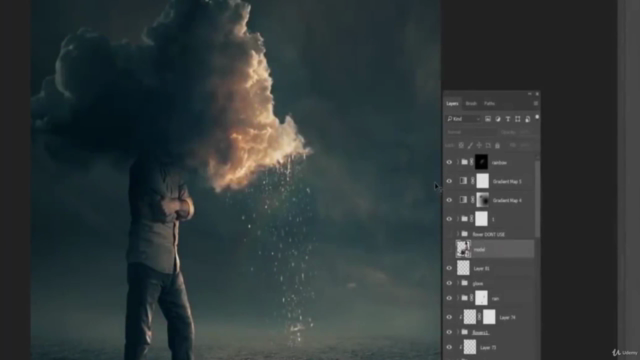The height and width of the screenshot is (360, 640).
Task: Switch to the Brush tab
Action: pos(471,104)
